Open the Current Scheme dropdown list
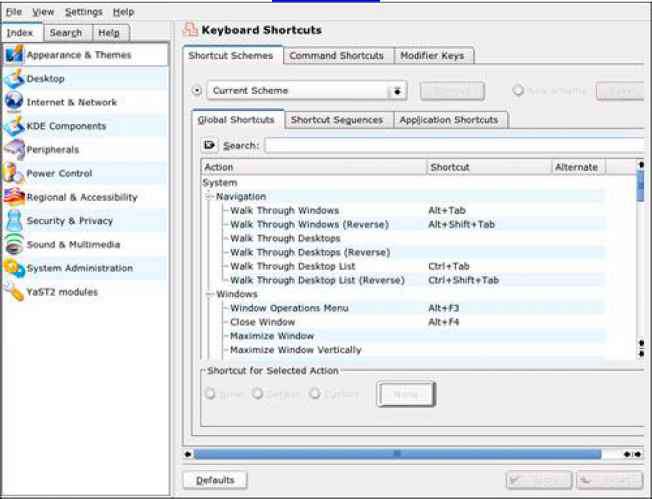The height and width of the screenshot is (499, 652). point(399,91)
